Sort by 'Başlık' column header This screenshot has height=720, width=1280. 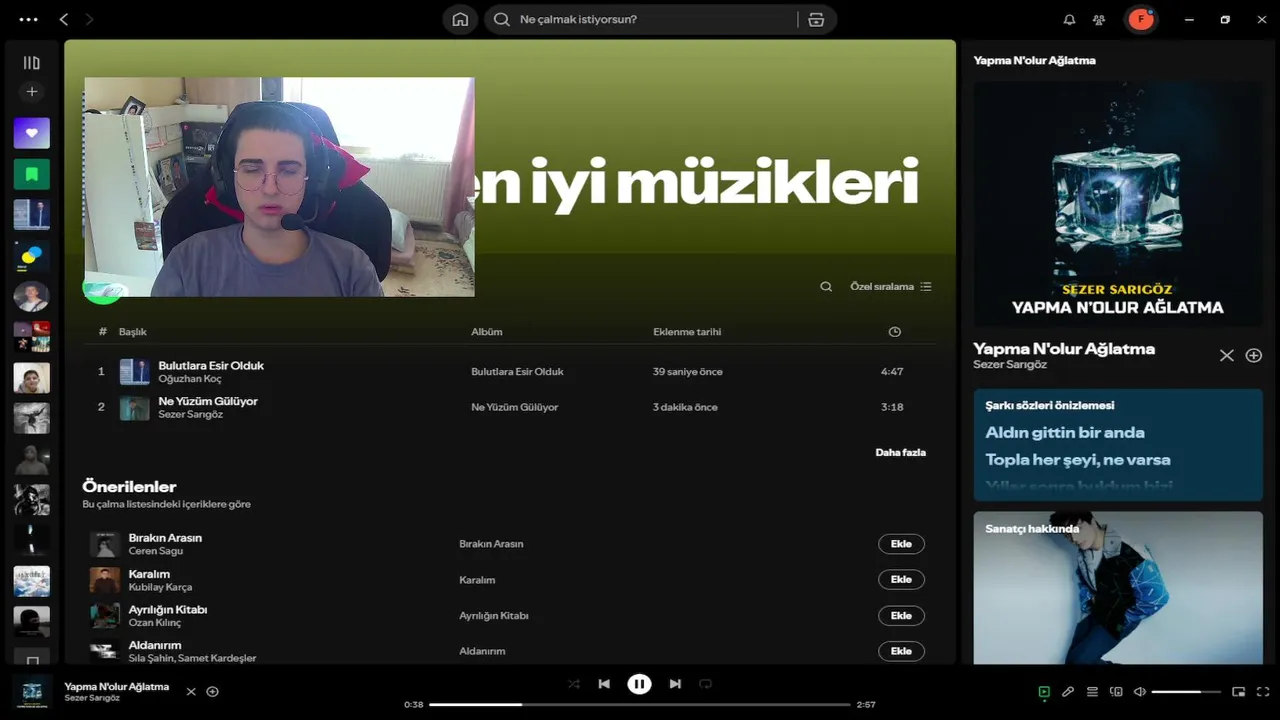(133, 332)
